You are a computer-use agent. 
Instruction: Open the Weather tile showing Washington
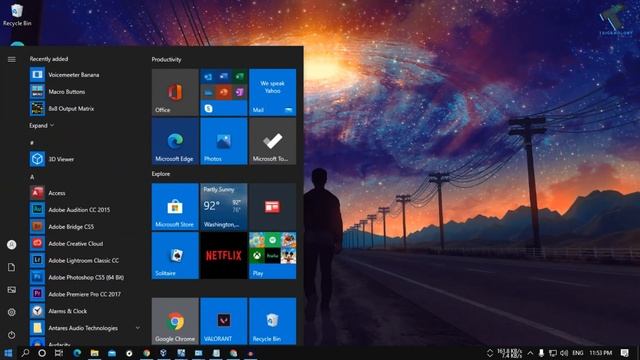[224, 207]
